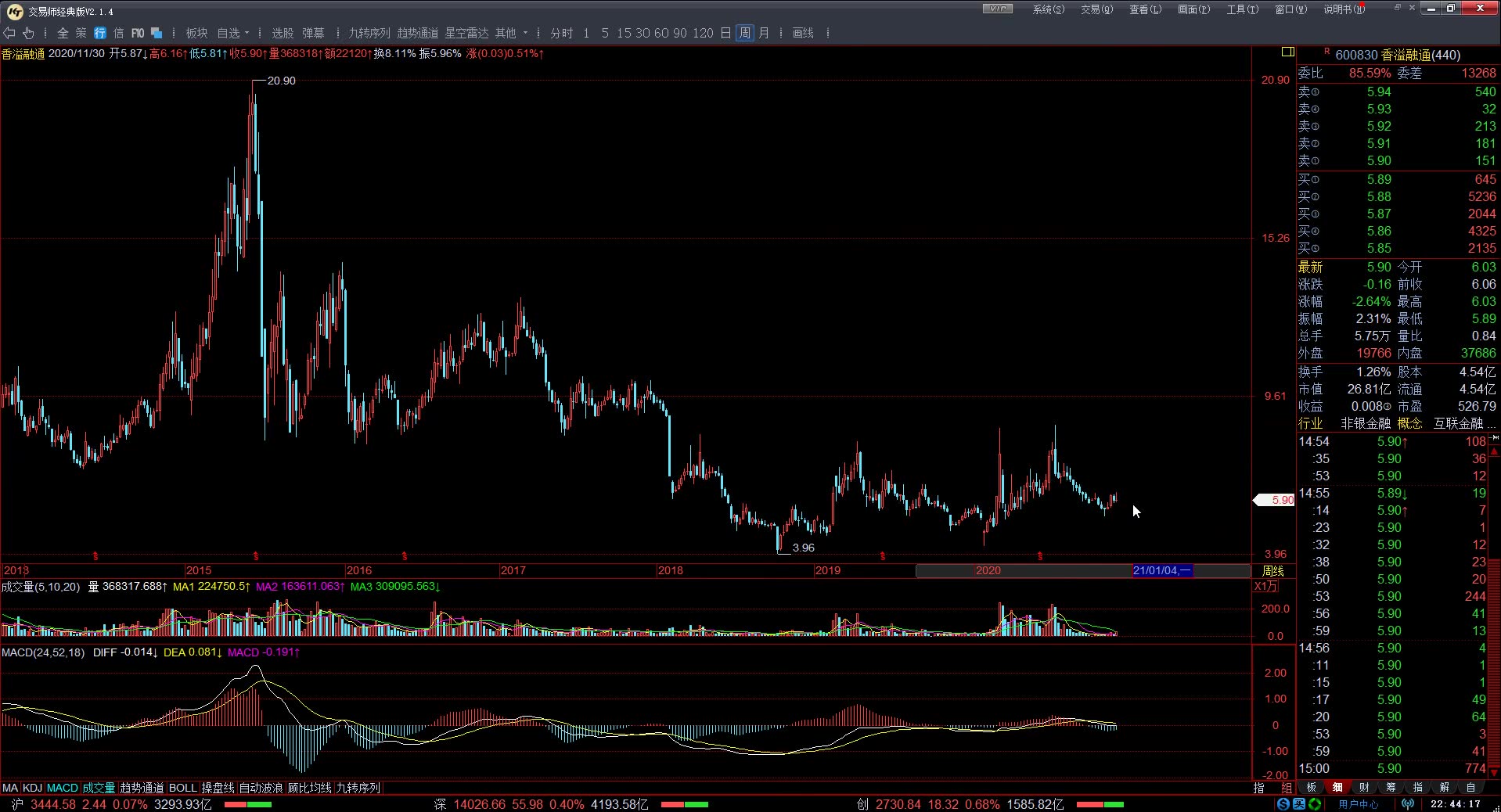Open the 窗口(W) menu

pyautogui.click(x=1291, y=9)
